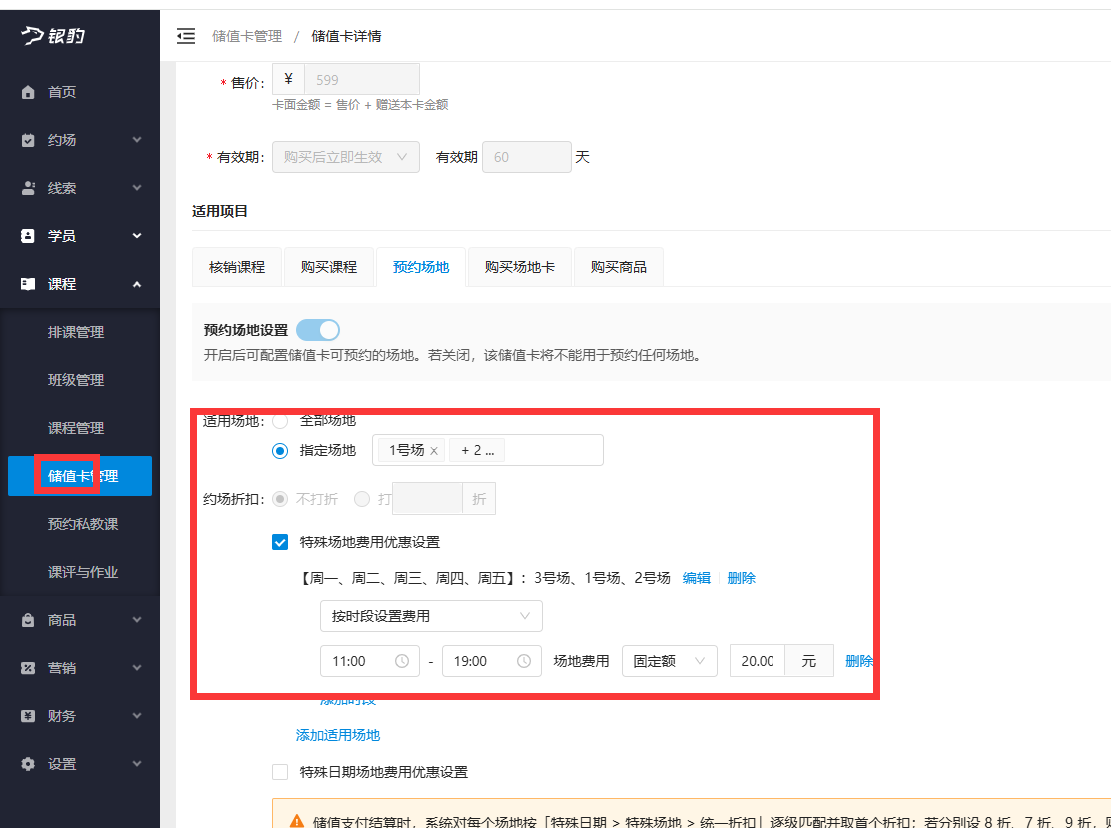
Task: Switch to the 购买场地卡 tab
Action: click(x=519, y=266)
